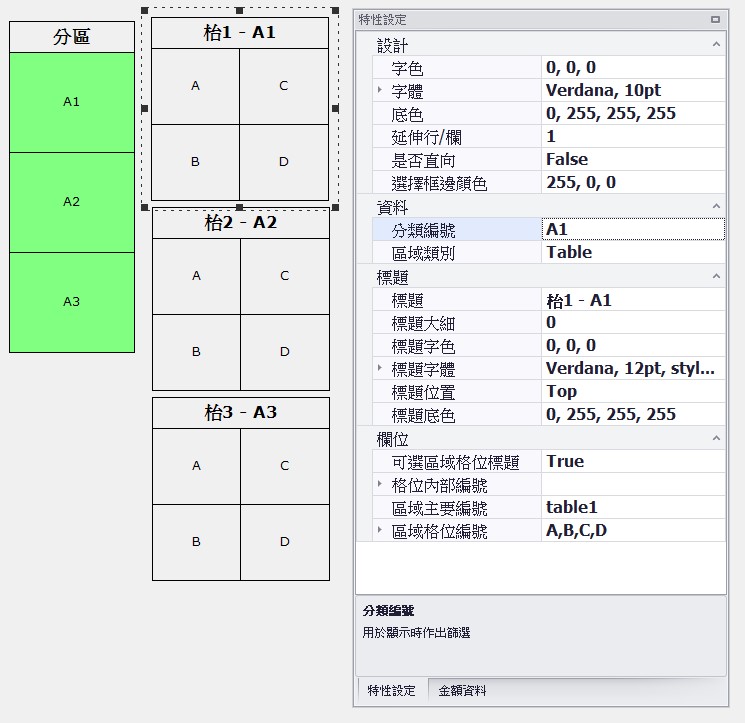Click top-center resize handle of 枱1 table
This screenshot has height=723, width=745.
coord(239,11)
